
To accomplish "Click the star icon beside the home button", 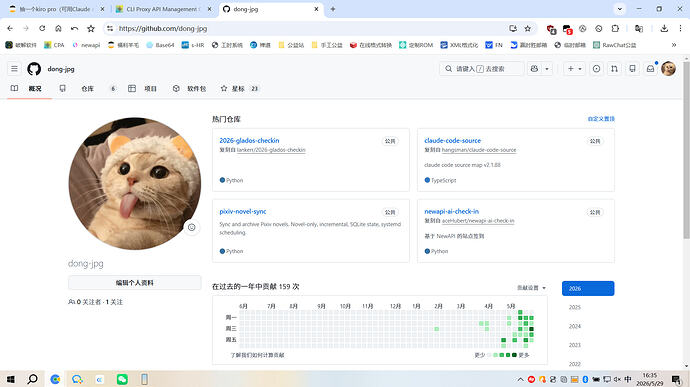I will pyautogui.click(x=91, y=28).
